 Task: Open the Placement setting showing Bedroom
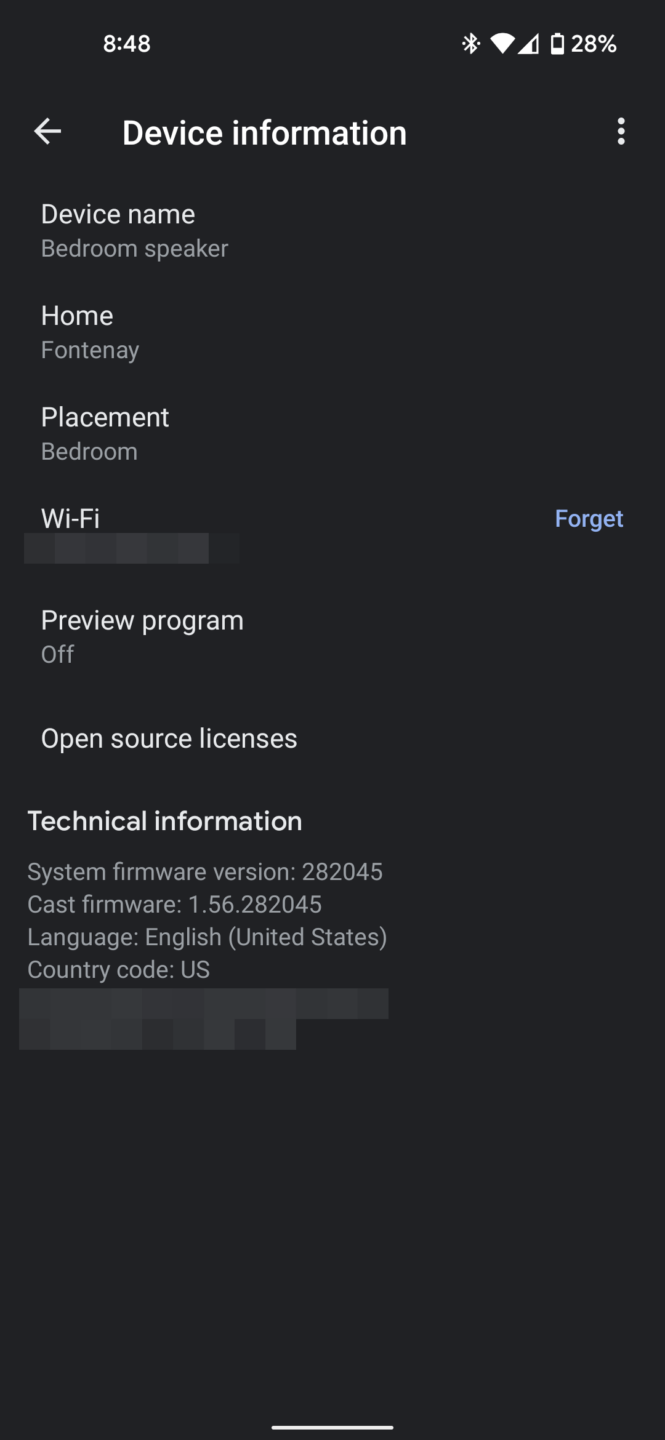(x=105, y=432)
